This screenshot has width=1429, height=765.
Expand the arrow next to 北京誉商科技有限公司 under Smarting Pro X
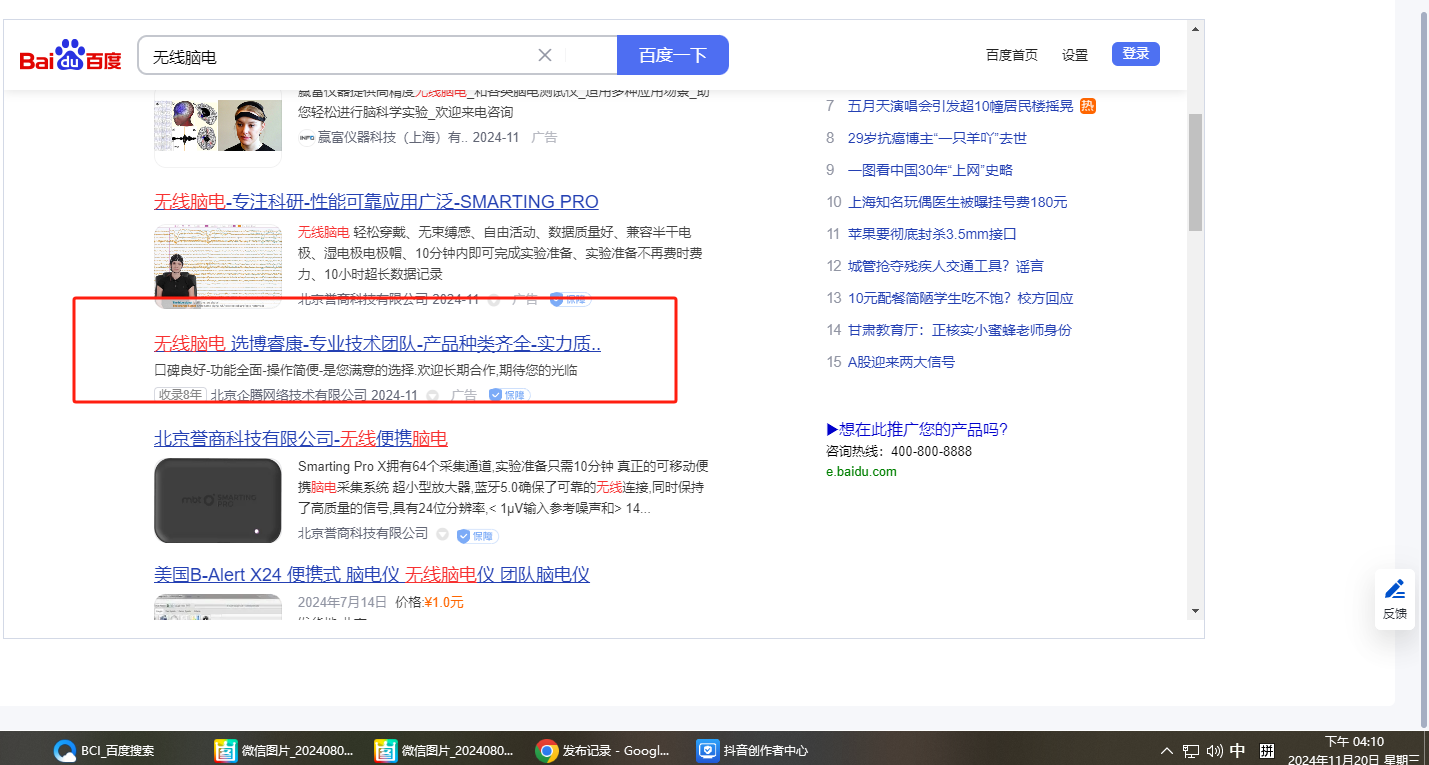point(442,534)
